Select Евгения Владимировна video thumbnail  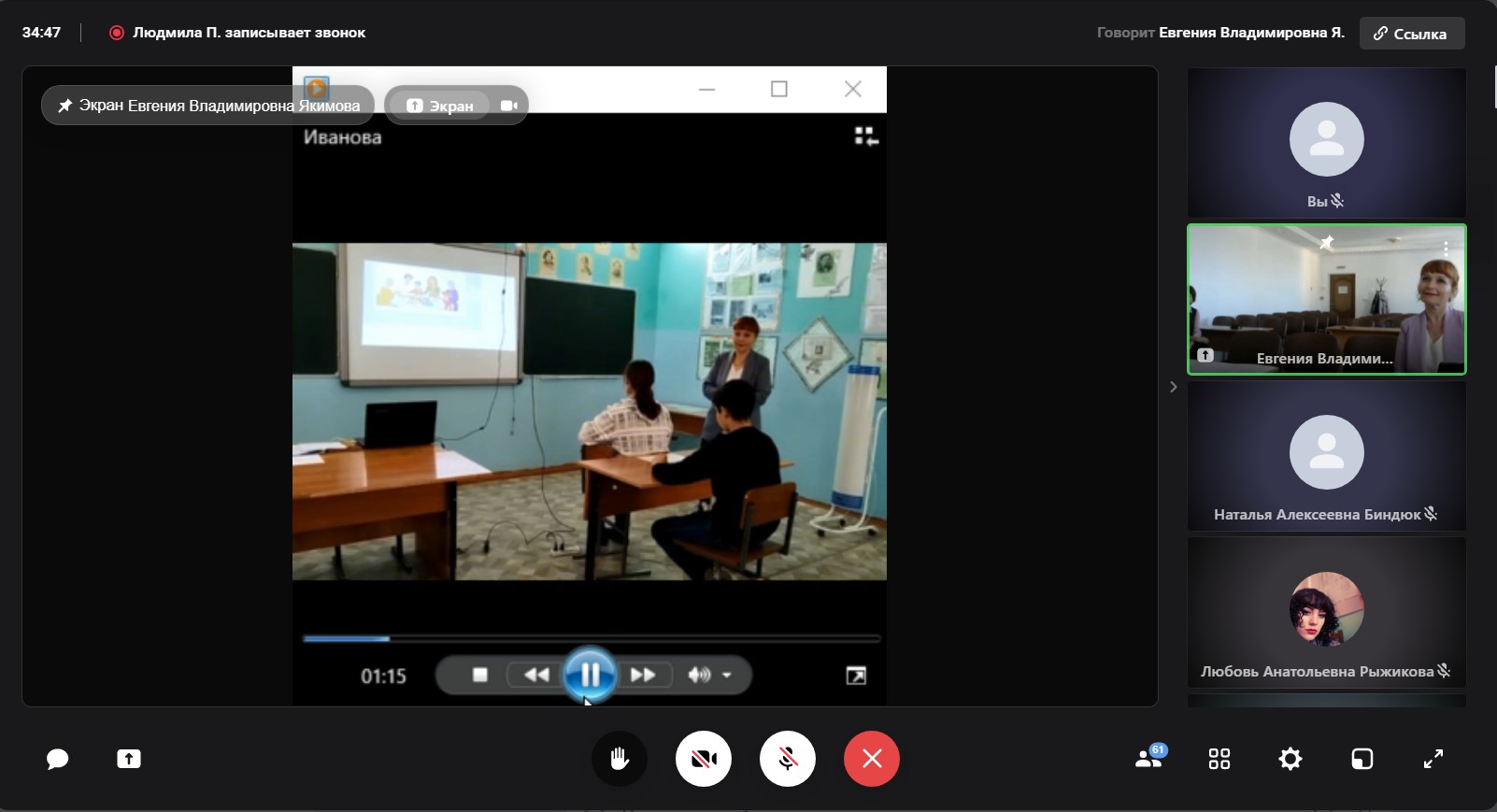tap(1327, 299)
